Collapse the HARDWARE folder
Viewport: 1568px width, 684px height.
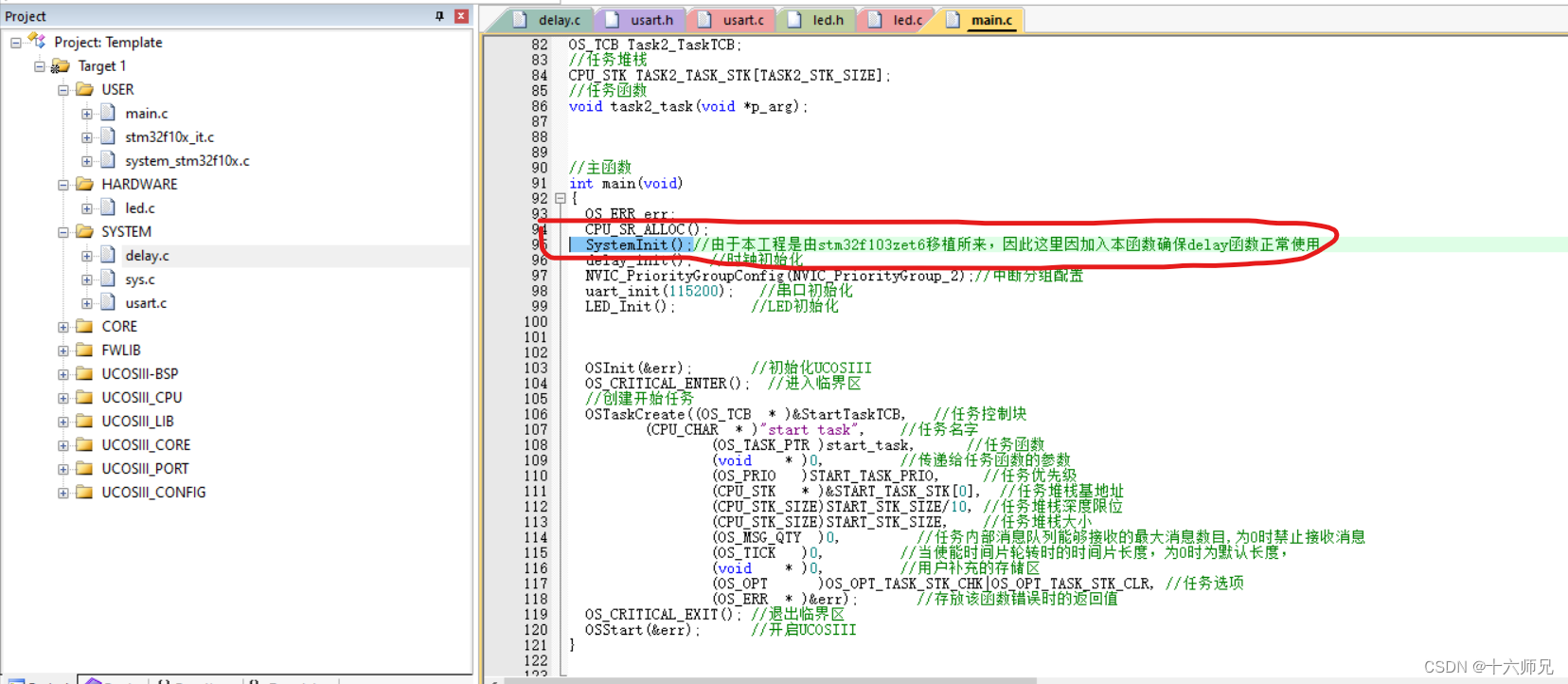(x=63, y=185)
